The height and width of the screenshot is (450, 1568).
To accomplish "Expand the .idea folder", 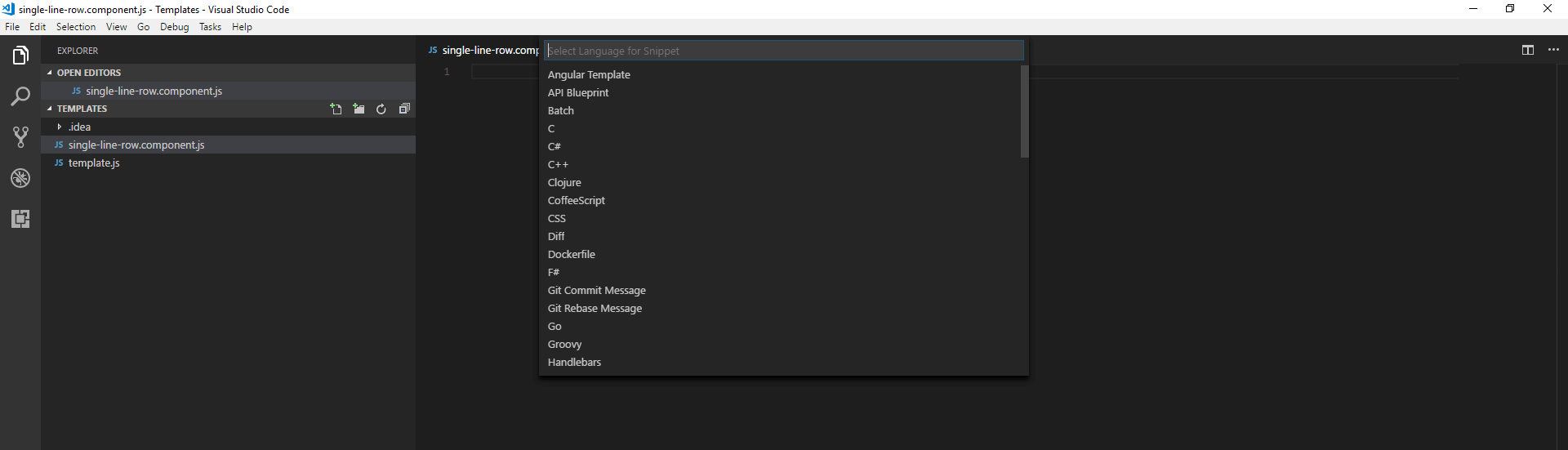I will tap(79, 127).
